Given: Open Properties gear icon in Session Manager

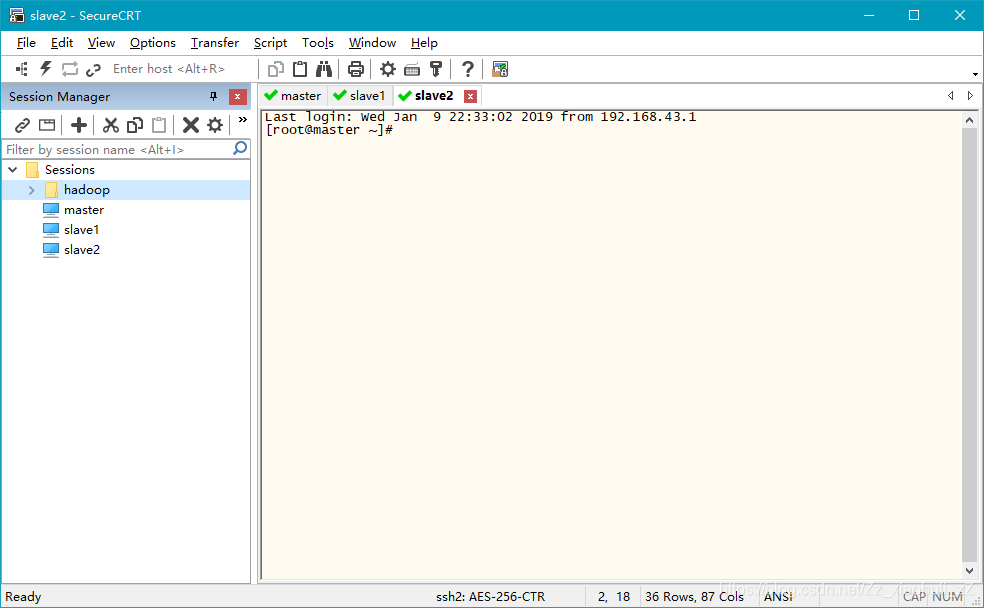Looking at the screenshot, I should [x=215, y=125].
